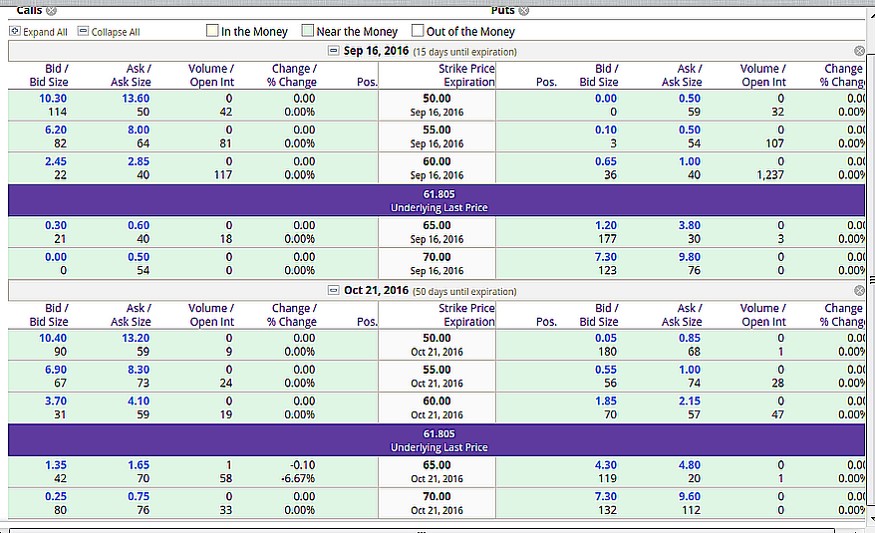Click put bid 1.20 for Sep 65.00 strike
The height and width of the screenshot is (533, 875).
[606, 226]
